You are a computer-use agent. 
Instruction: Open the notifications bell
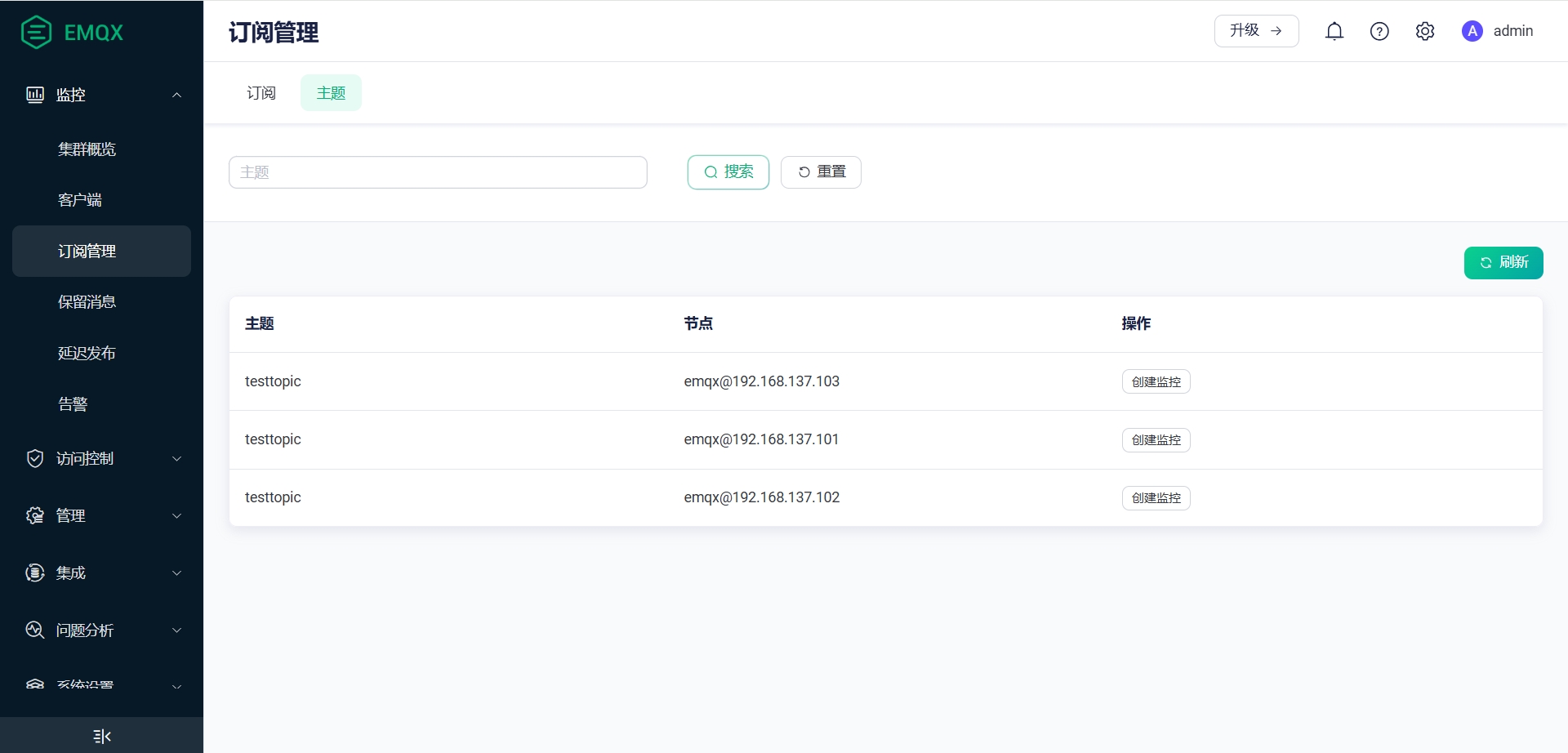(1334, 31)
